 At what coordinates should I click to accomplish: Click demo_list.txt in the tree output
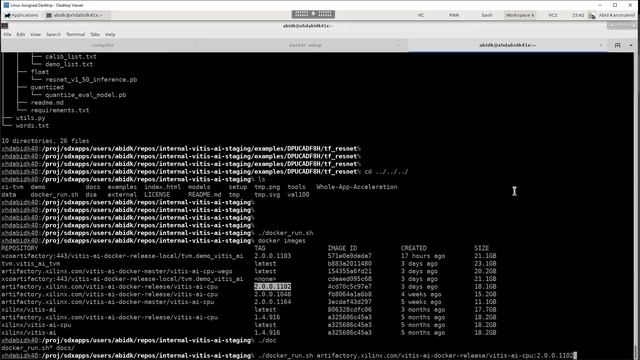(x=69, y=64)
